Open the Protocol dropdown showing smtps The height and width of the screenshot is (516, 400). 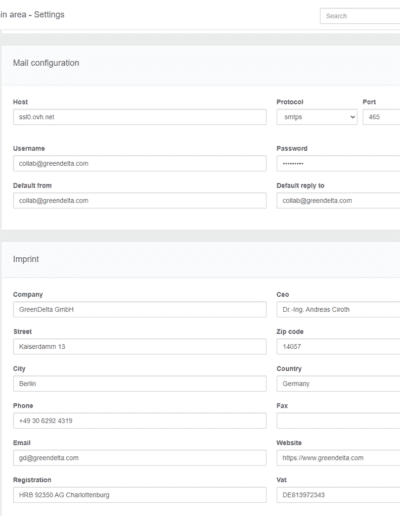click(x=317, y=117)
